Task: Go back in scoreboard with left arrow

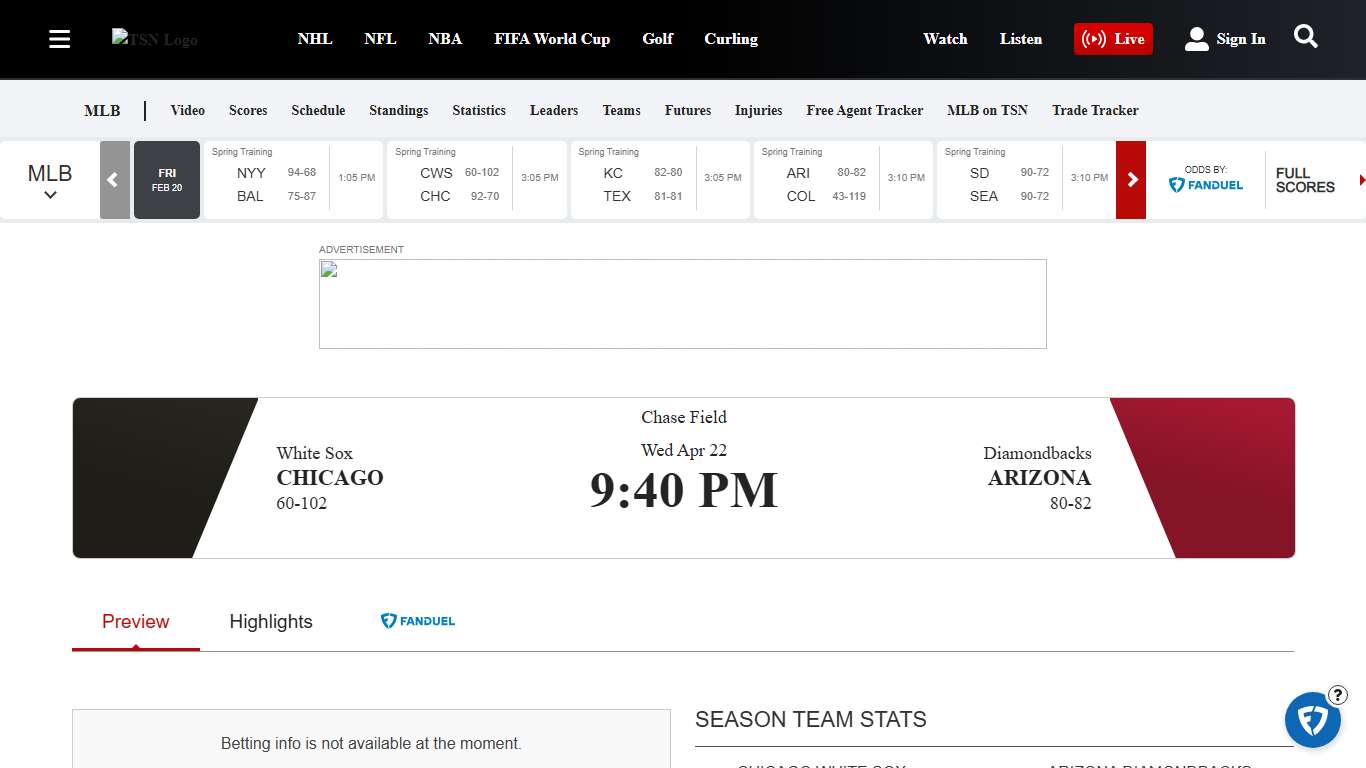Action: click(114, 180)
